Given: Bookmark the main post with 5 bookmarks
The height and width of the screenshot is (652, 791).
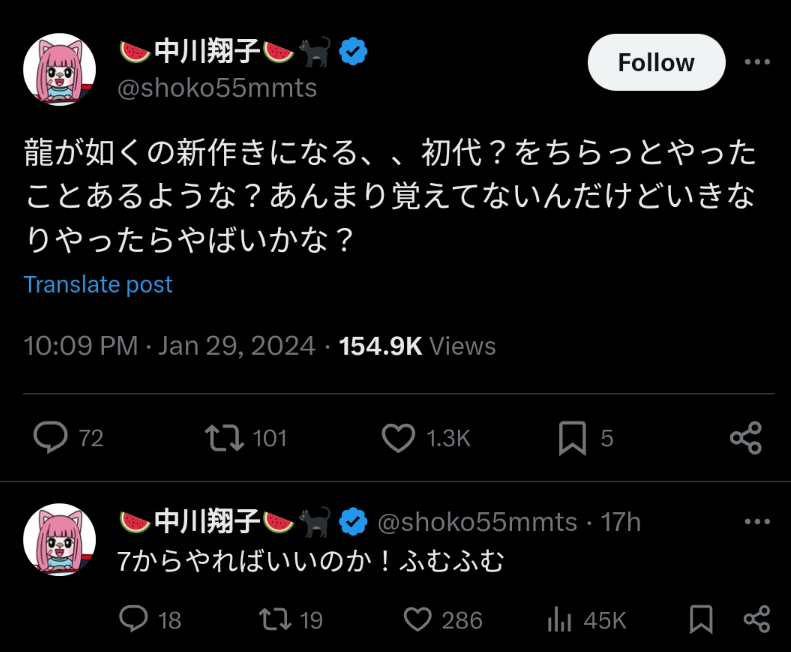Looking at the screenshot, I should coord(573,438).
